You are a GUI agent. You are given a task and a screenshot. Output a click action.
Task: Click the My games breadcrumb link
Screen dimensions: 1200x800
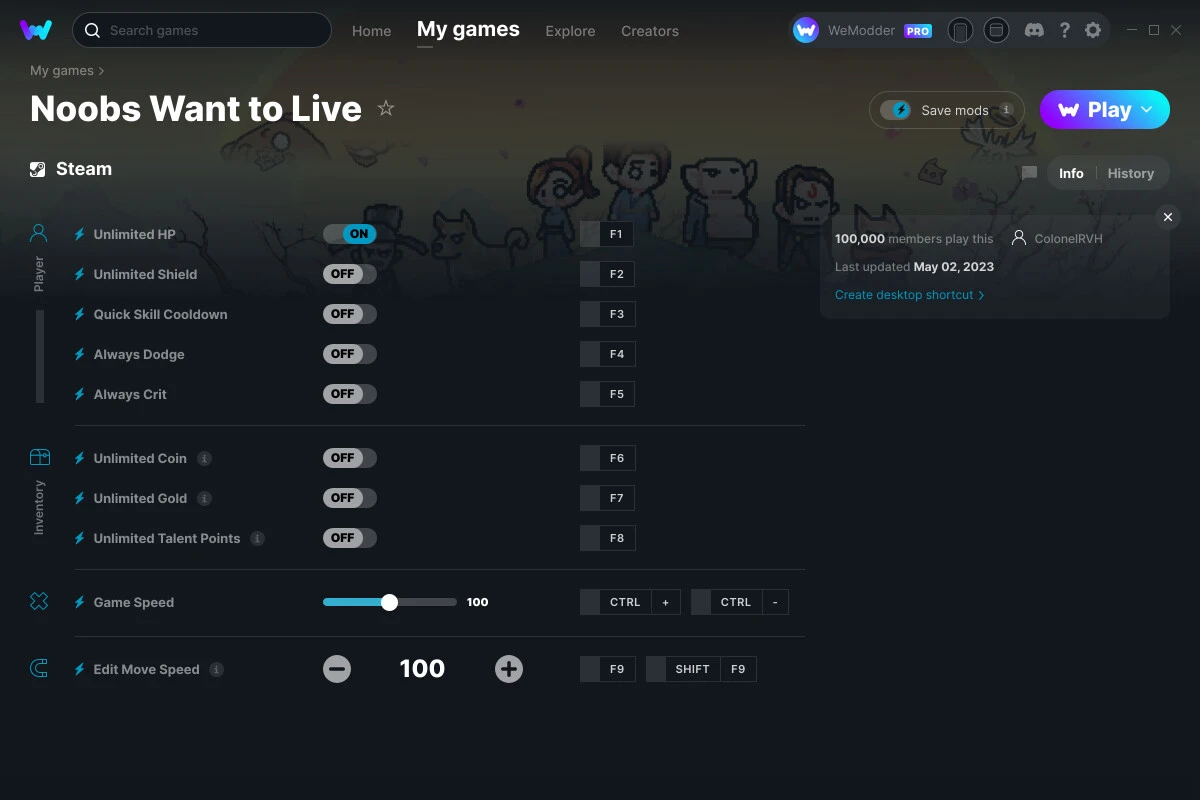click(x=62, y=71)
